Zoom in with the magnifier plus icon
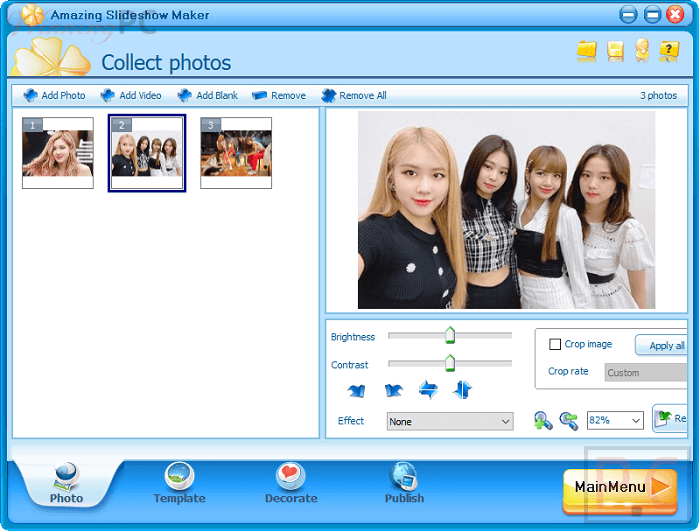This screenshot has height=532, width=700. click(542, 420)
